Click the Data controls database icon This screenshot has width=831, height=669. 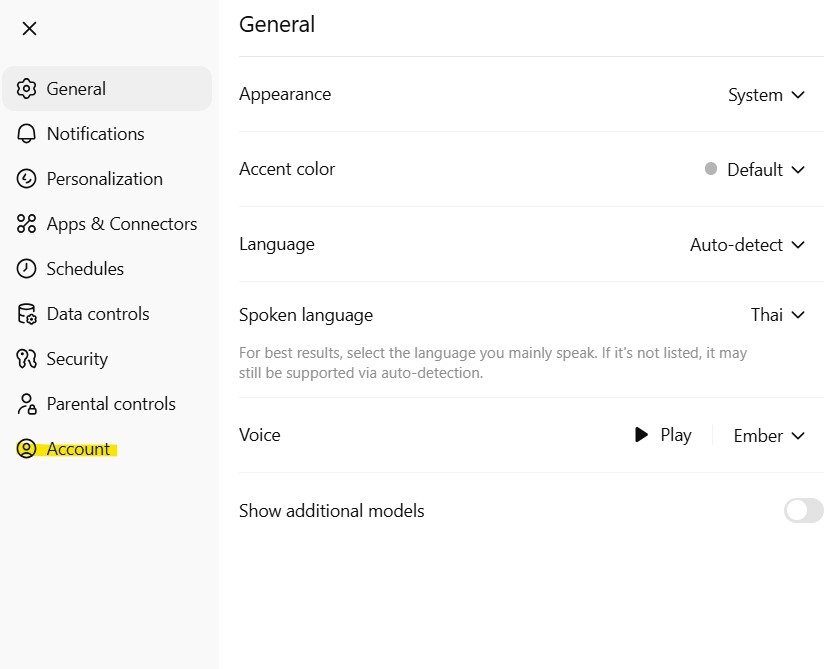point(26,314)
